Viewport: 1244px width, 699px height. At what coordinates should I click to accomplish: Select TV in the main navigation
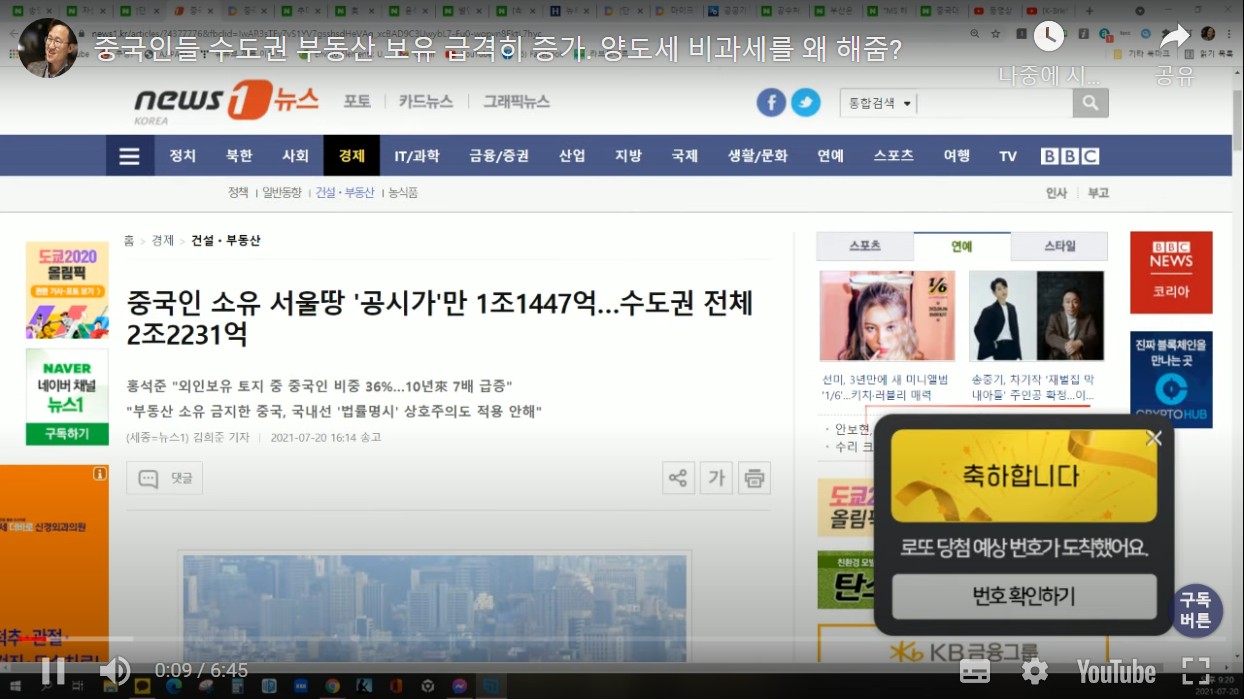coord(1008,156)
